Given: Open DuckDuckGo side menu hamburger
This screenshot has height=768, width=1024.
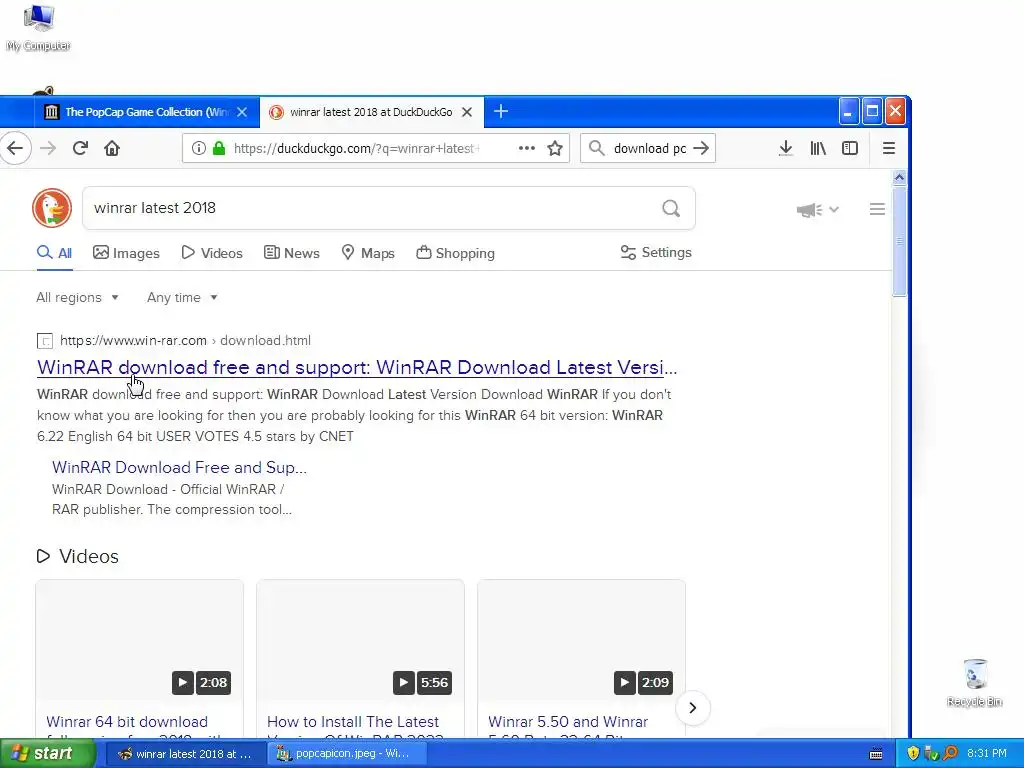Looking at the screenshot, I should click(x=877, y=209).
